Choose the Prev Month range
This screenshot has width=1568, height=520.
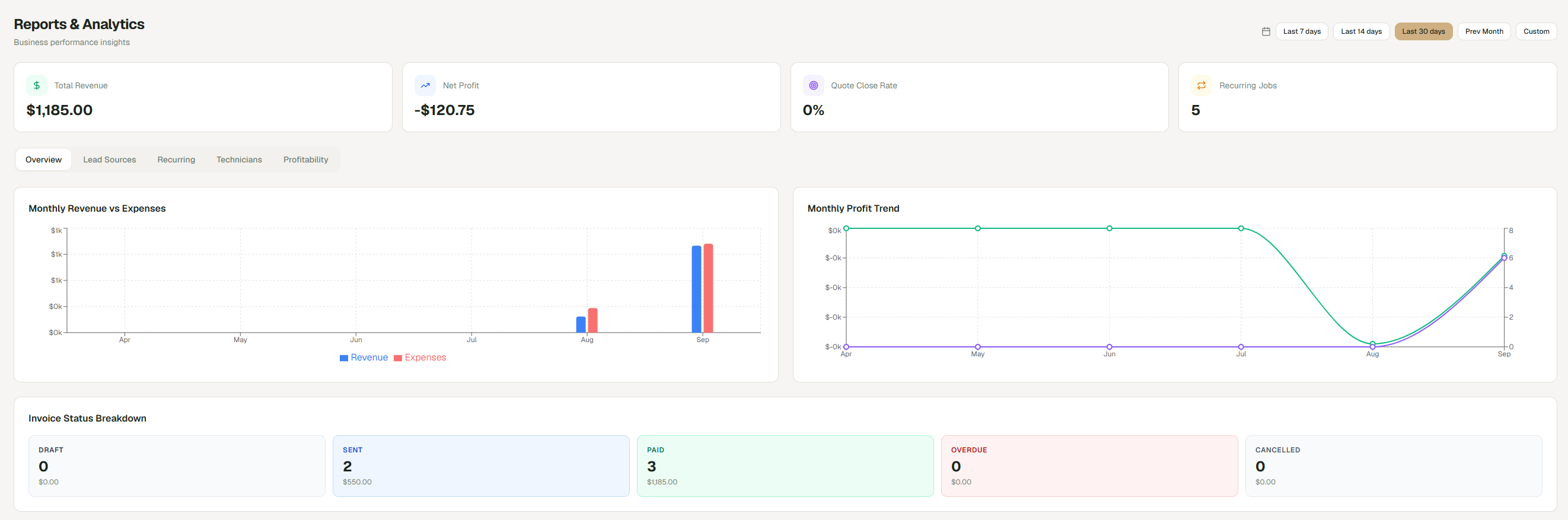pos(1484,31)
